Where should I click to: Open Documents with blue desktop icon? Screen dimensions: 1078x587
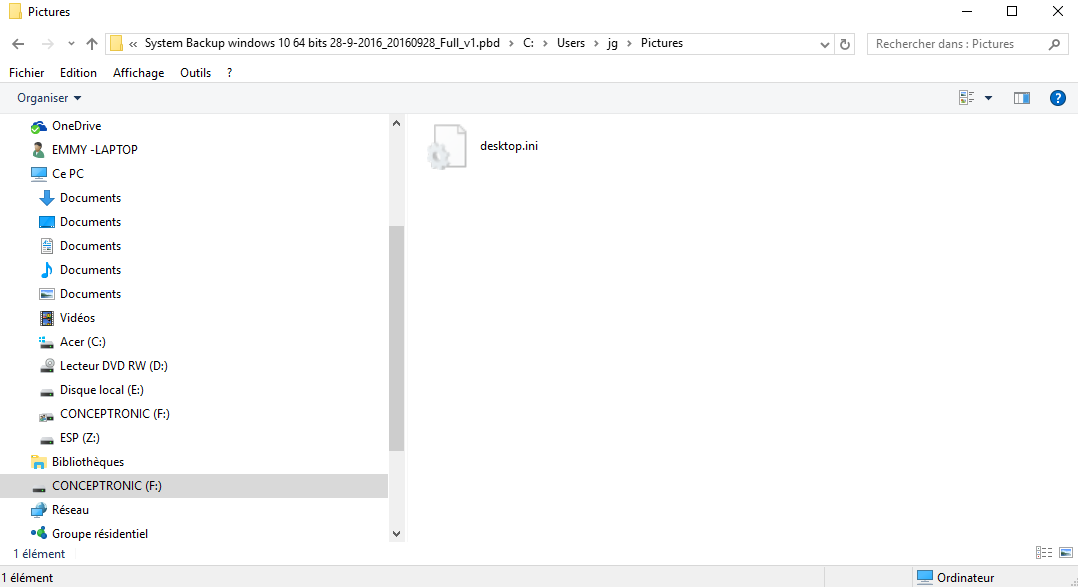pyautogui.click(x=90, y=222)
